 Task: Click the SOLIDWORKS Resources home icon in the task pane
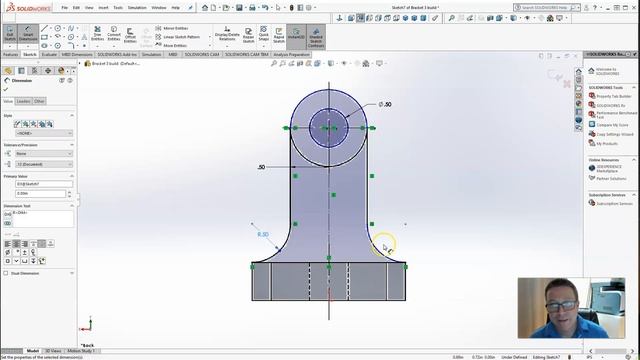[578, 71]
